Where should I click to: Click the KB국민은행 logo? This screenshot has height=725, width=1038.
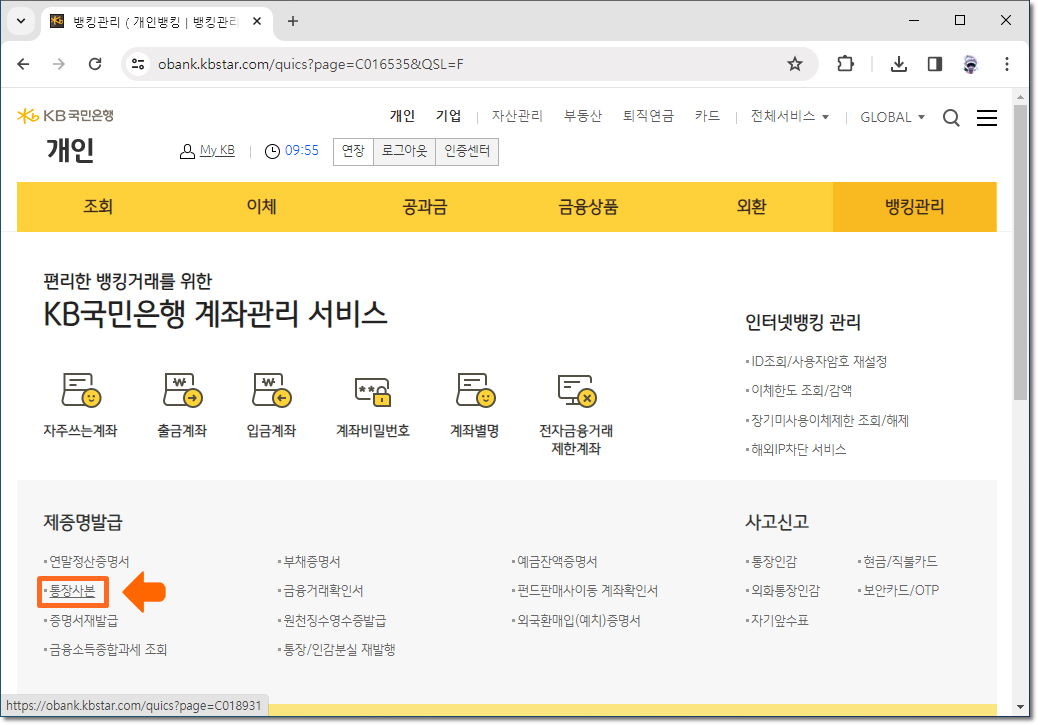[x=66, y=116]
